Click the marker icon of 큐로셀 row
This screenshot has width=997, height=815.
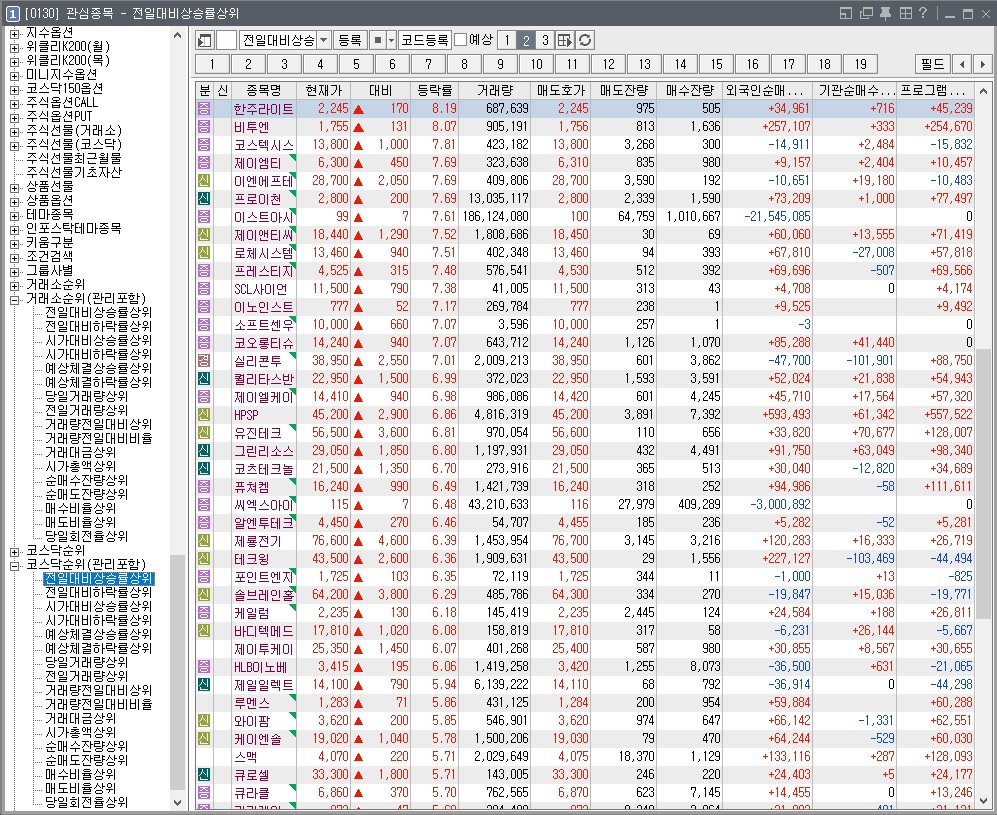pyautogui.click(x=203, y=774)
